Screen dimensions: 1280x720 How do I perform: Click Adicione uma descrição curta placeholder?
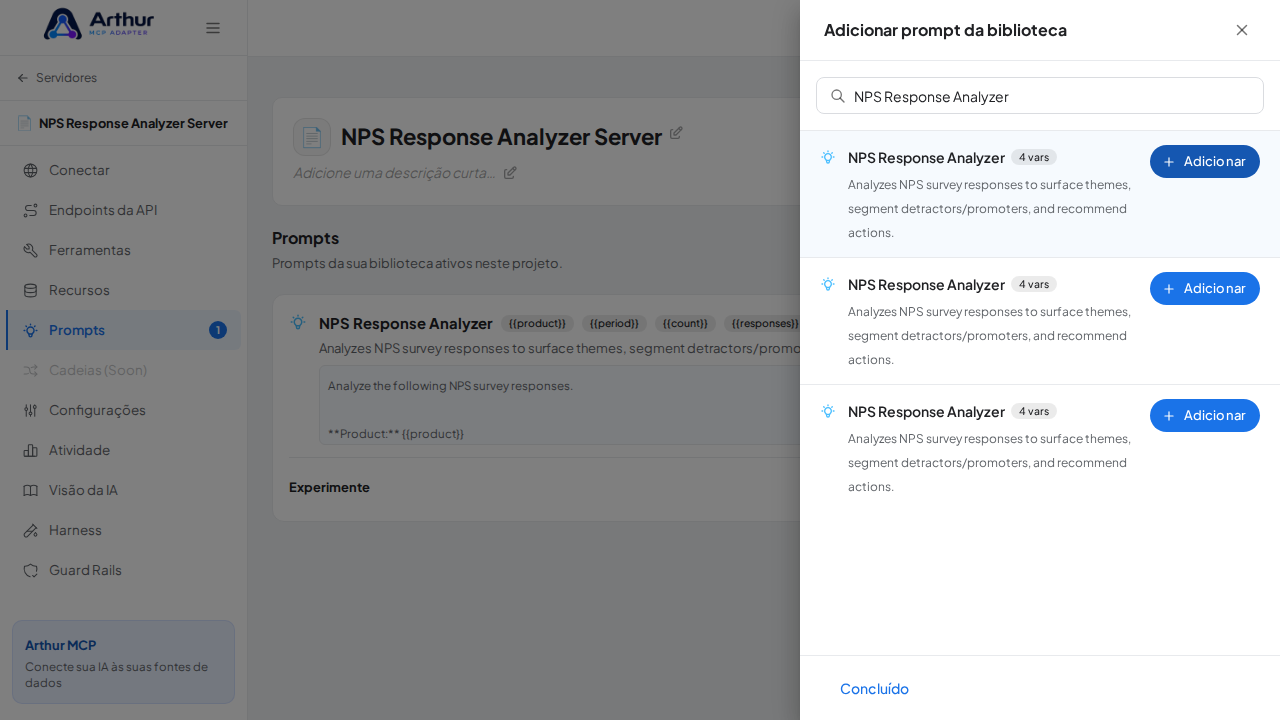pyautogui.click(x=394, y=172)
